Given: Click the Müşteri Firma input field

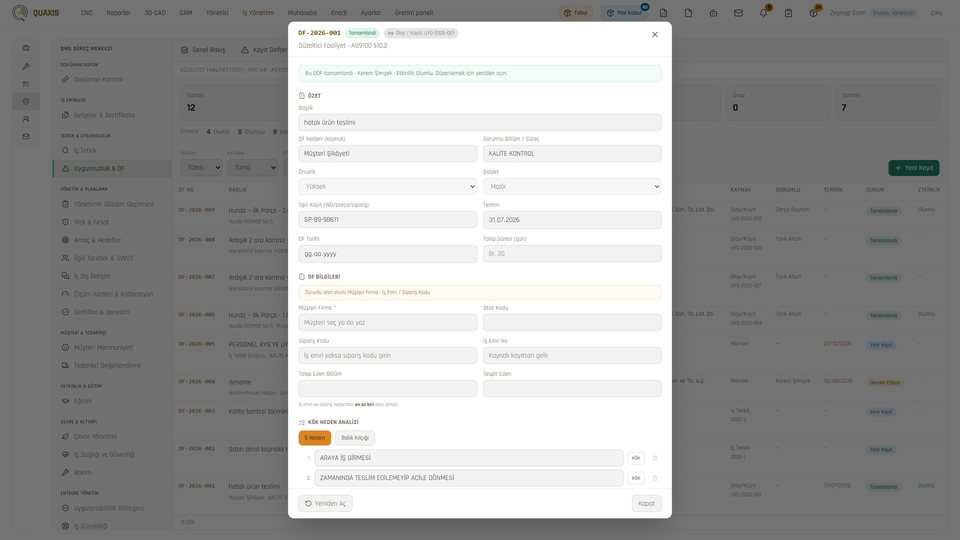Looking at the screenshot, I should tap(388, 323).
